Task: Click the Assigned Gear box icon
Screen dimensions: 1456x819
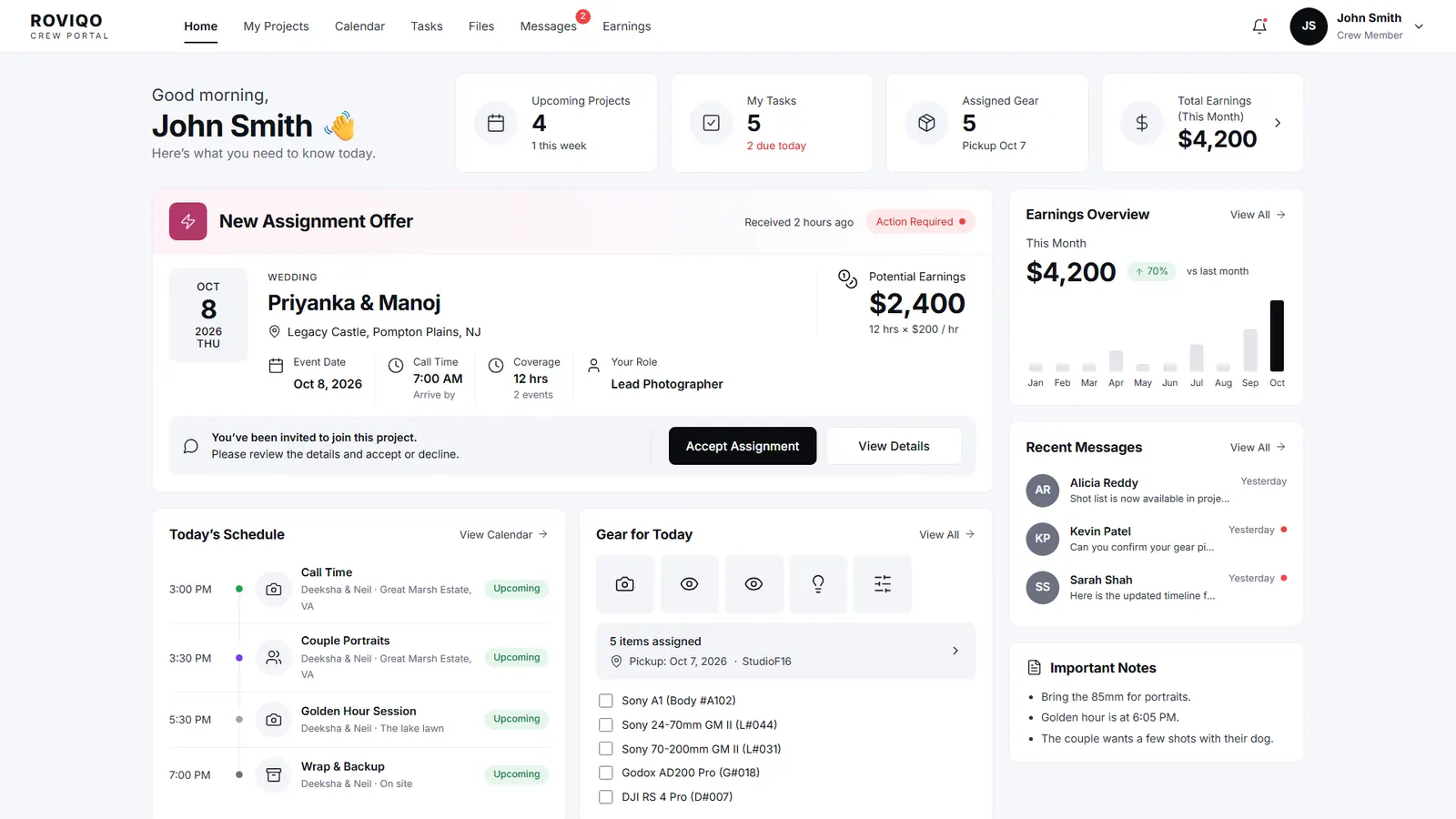Action: pos(926,123)
